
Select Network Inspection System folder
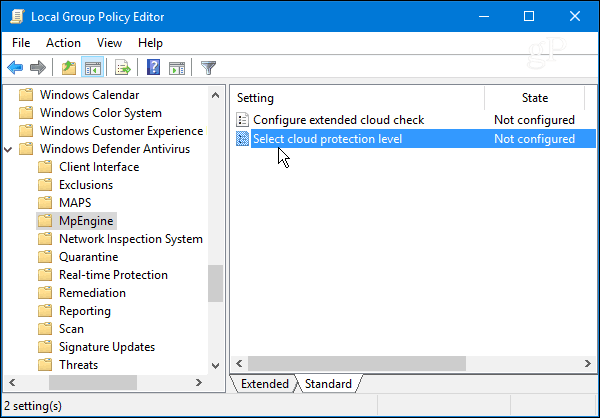click(131, 238)
